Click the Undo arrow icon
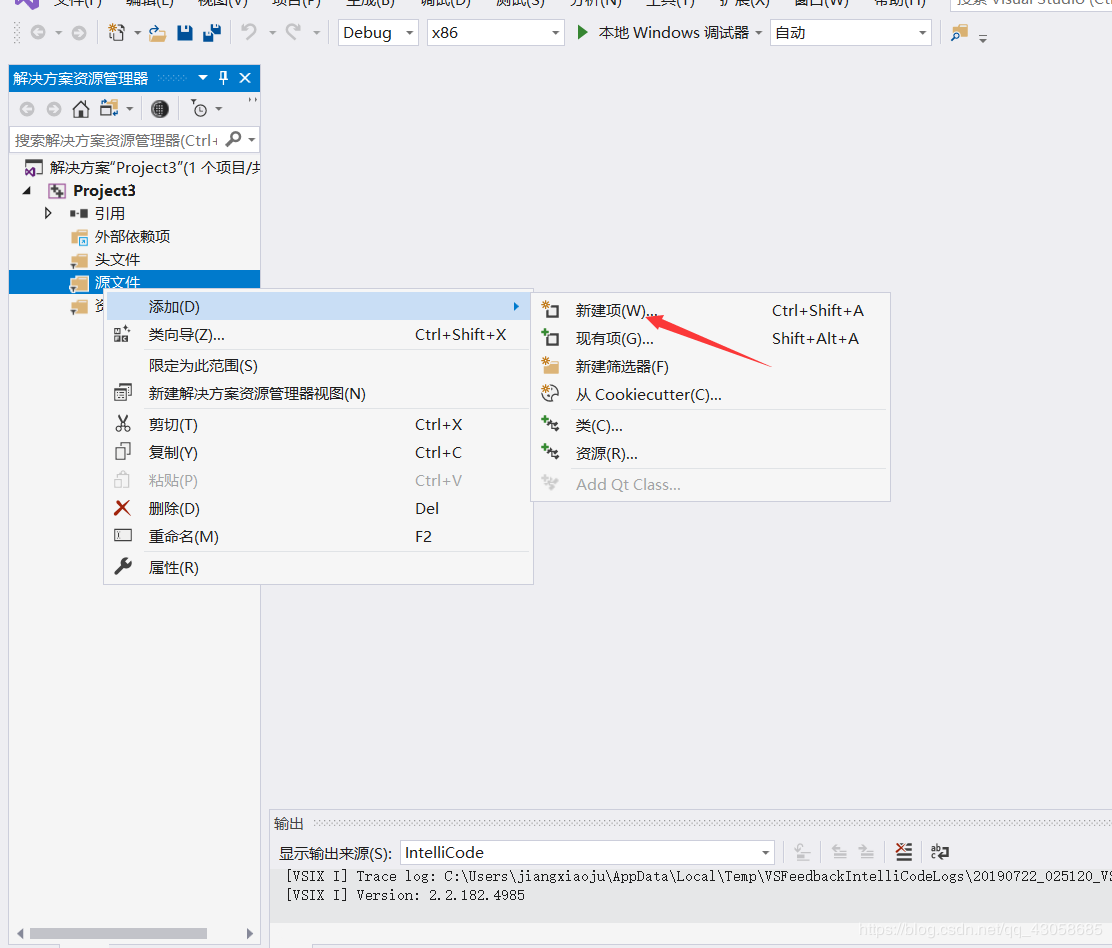This screenshot has width=1112, height=948. point(251,32)
